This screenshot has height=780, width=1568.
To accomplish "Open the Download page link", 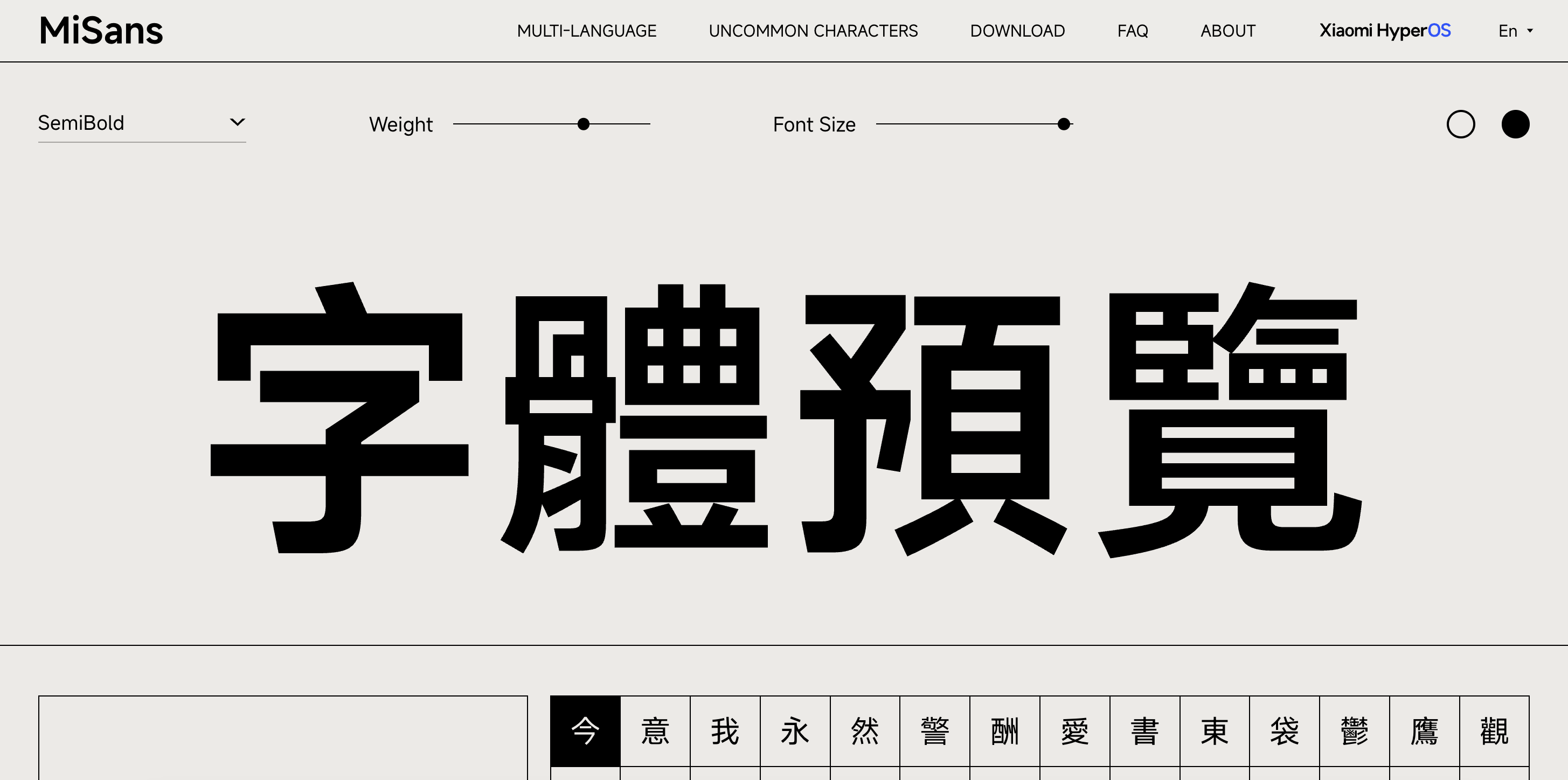I will 1017,31.
